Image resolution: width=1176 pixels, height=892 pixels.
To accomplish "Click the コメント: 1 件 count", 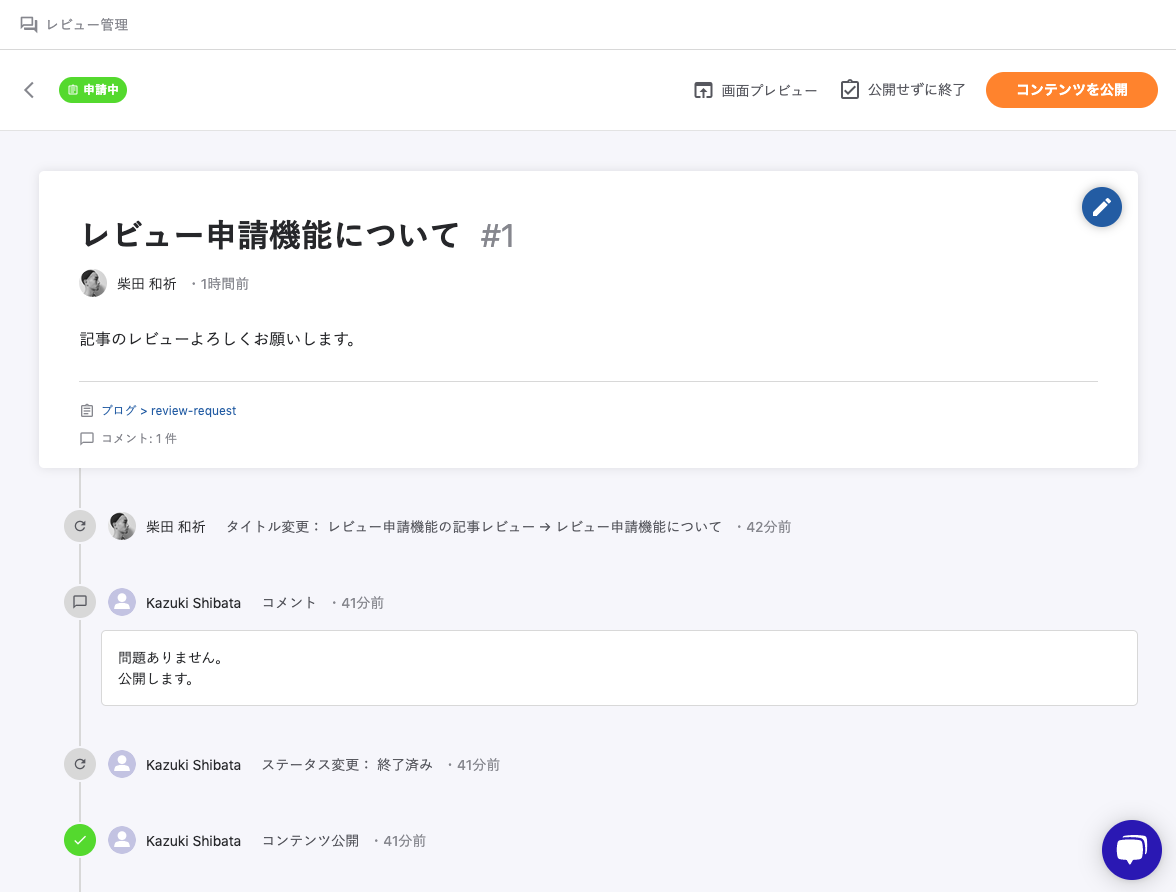I will tap(138, 438).
